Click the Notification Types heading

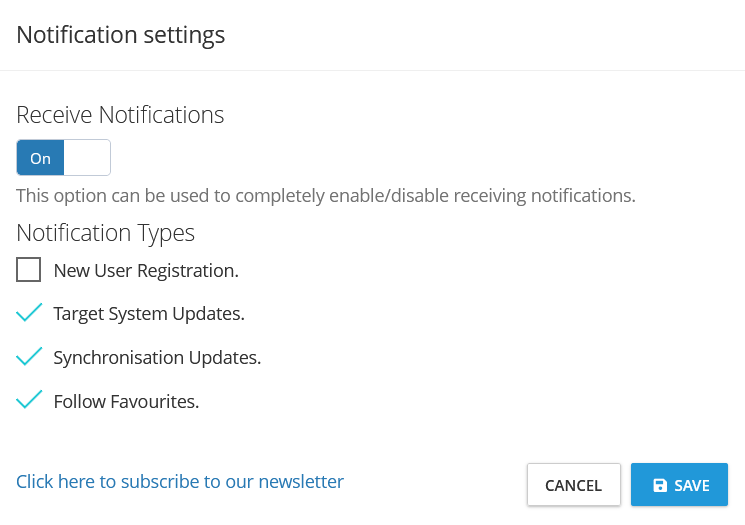pos(105,233)
